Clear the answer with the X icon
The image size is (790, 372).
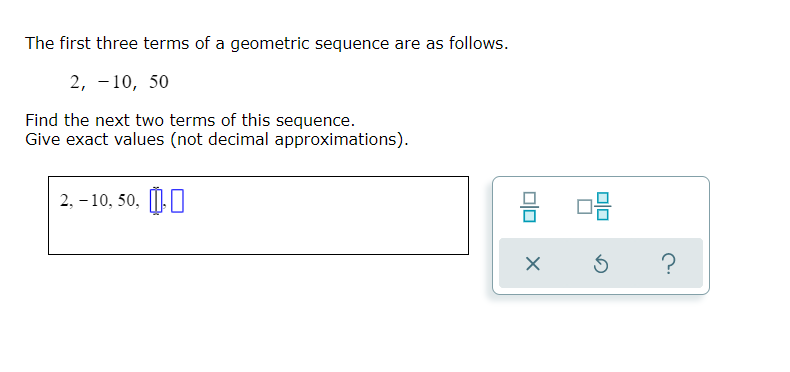pos(533,264)
